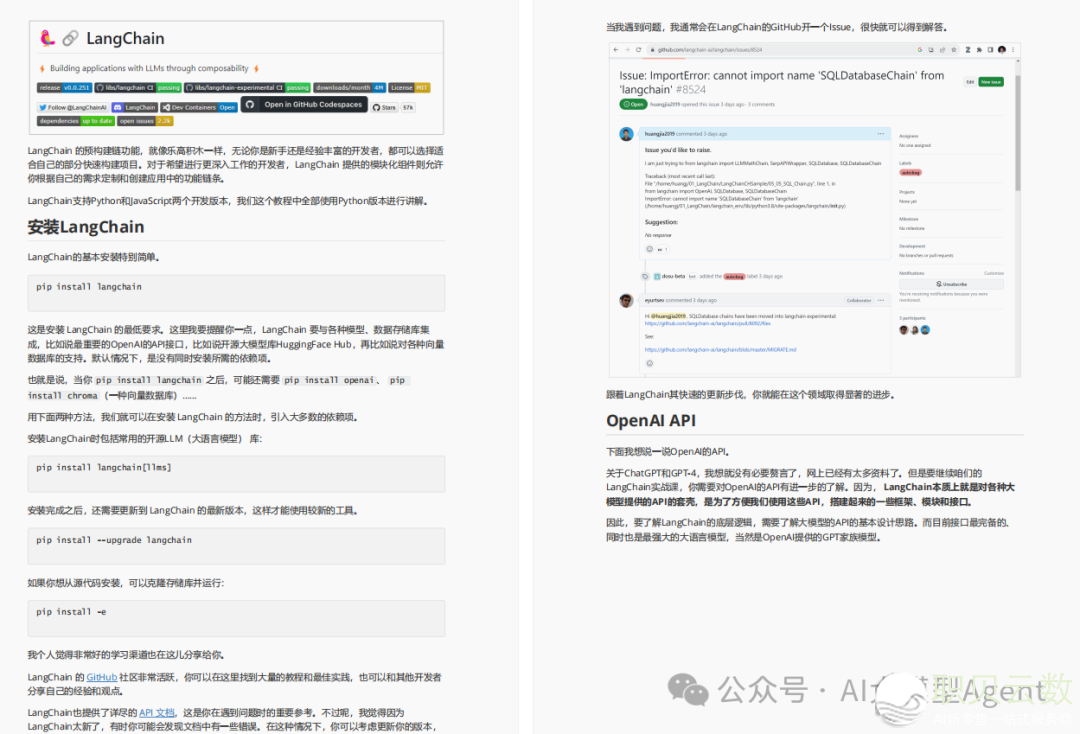Add emoji reaction to eyurtsev's comment

(652, 365)
